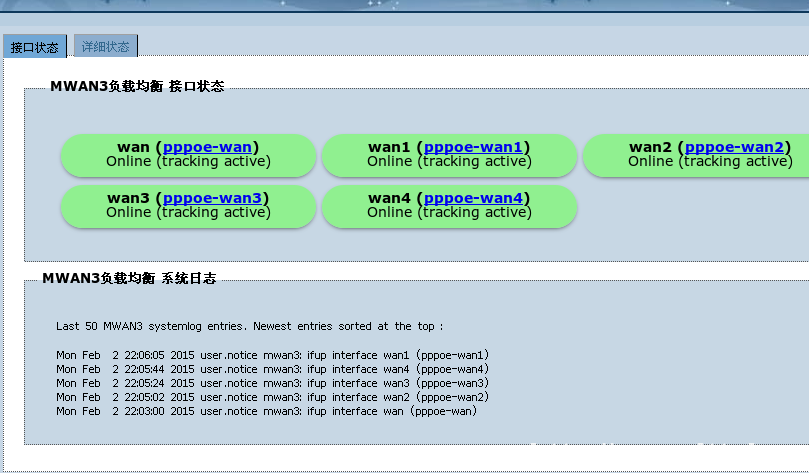Select the pppoe-wan4 interface link
The width and height of the screenshot is (809, 473).
(473, 198)
